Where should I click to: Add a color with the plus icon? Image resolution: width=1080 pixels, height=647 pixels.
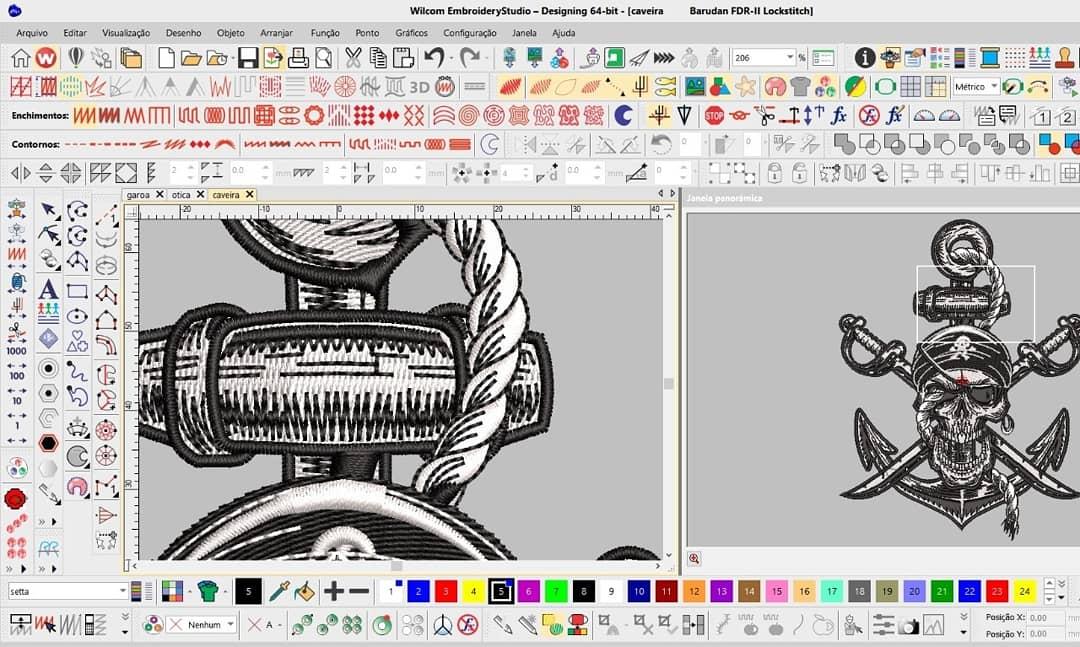point(334,591)
